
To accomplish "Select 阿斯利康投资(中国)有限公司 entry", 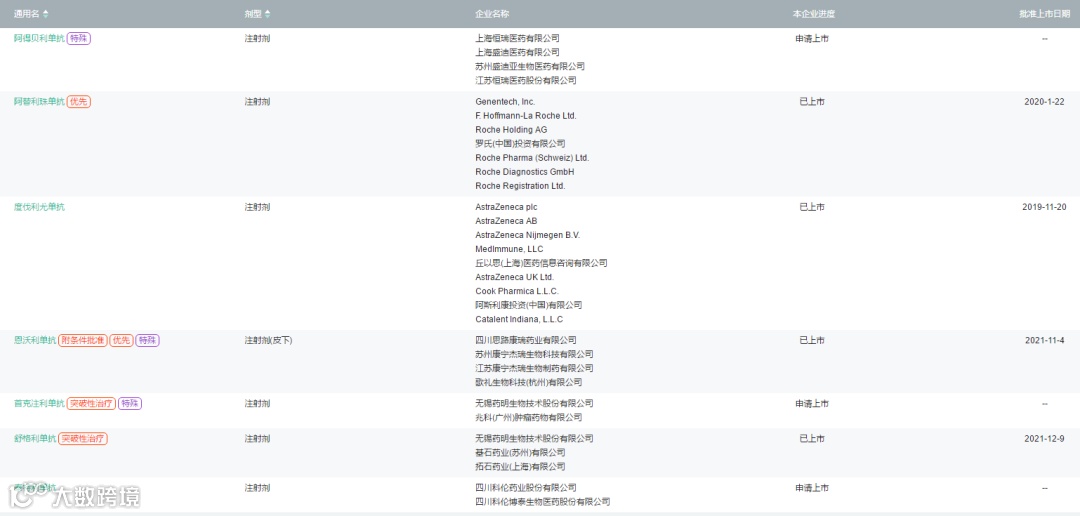I will 528,305.
